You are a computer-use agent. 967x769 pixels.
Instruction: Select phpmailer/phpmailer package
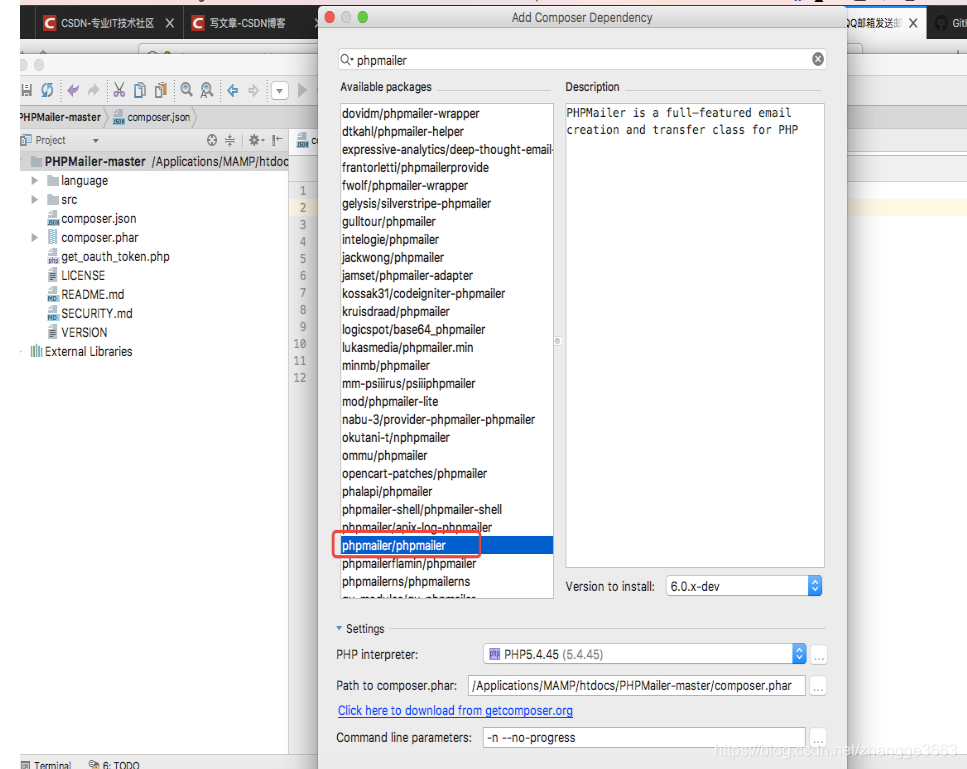click(x=447, y=546)
